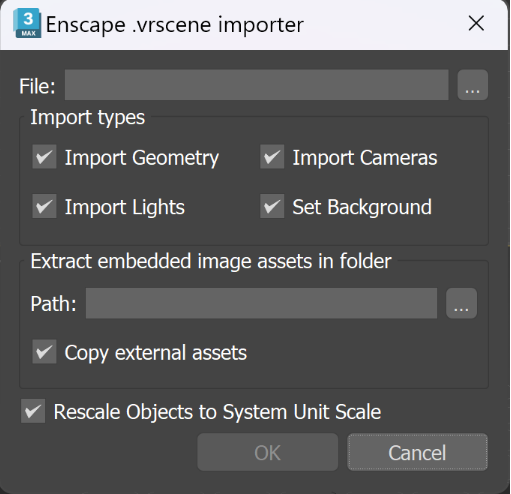This screenshot has height=494, width=511.
Task: Open file browser for the File field
Action: 472,85
